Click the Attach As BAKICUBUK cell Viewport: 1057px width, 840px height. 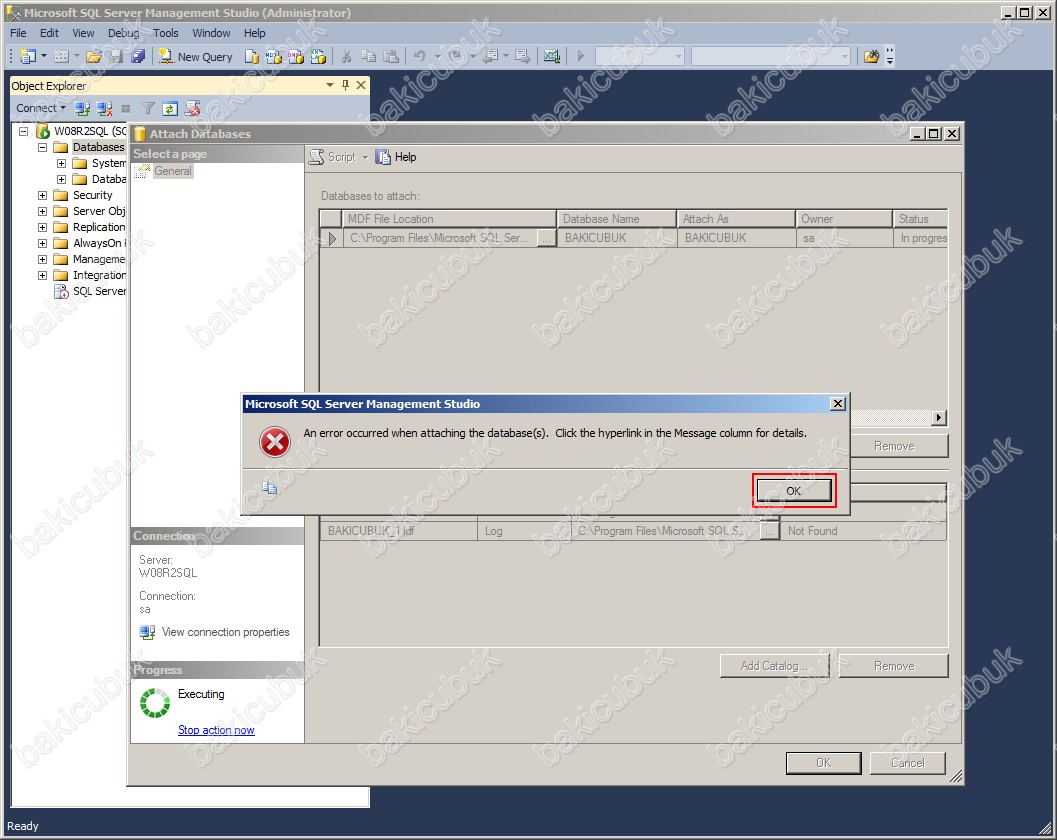[x=736, y=238]
